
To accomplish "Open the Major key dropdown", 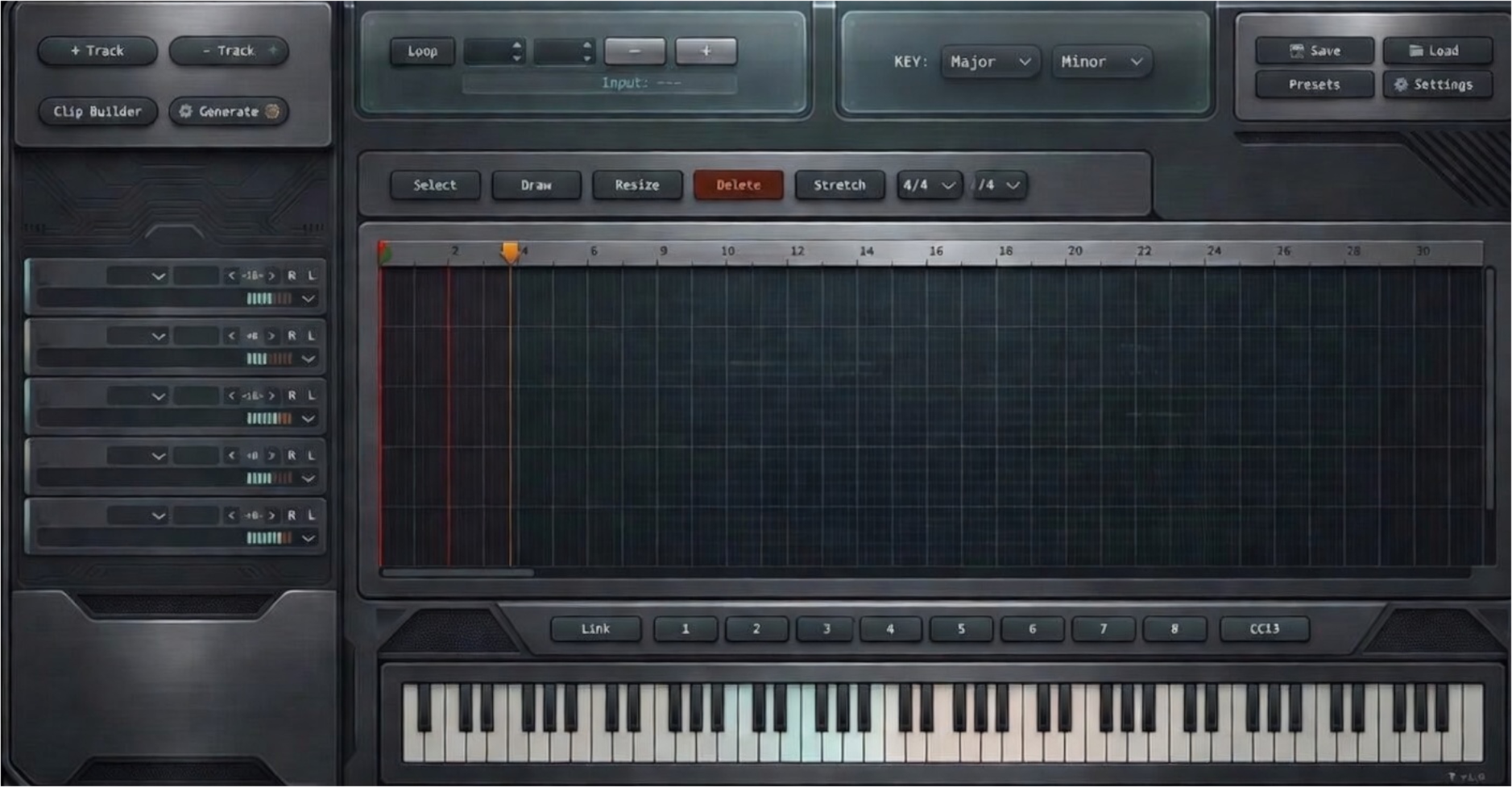I will 989,61.
